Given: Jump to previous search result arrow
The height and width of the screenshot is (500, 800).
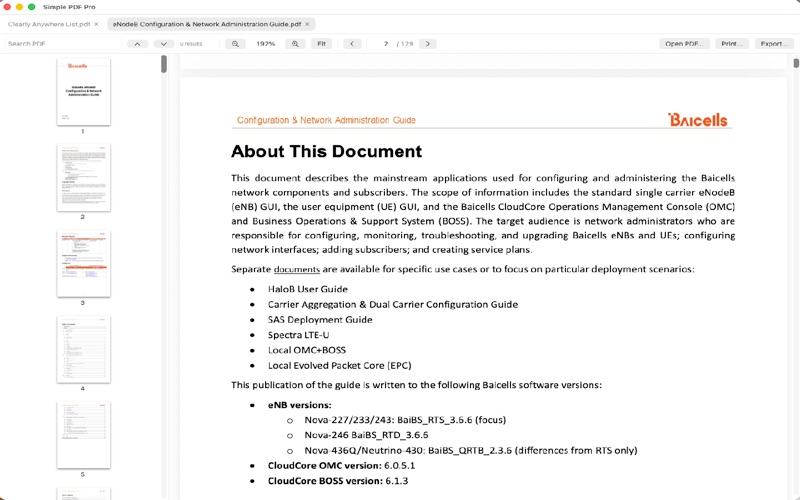Looking at the screenshot, I should [x=137, y=44].
